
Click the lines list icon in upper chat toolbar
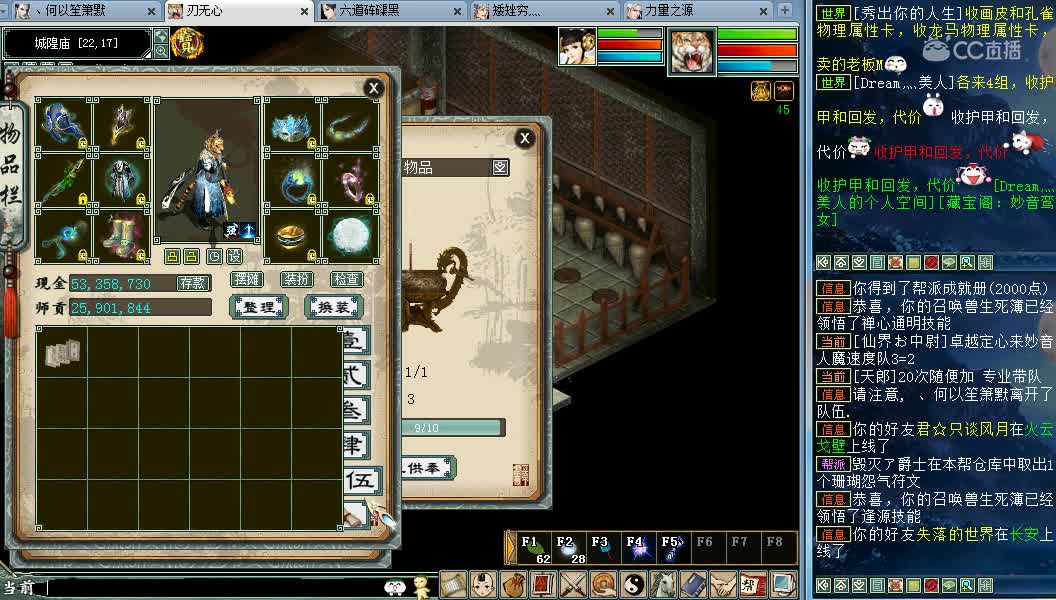(877, 263)
